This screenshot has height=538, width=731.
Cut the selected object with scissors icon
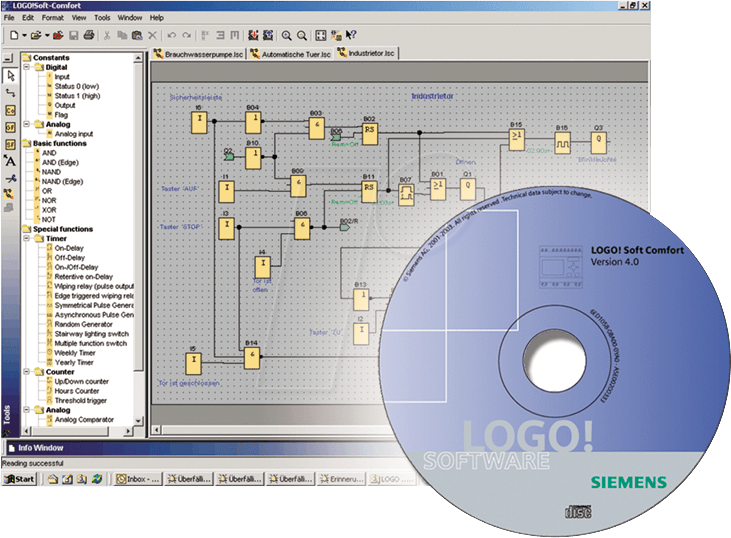click(107, 35)
